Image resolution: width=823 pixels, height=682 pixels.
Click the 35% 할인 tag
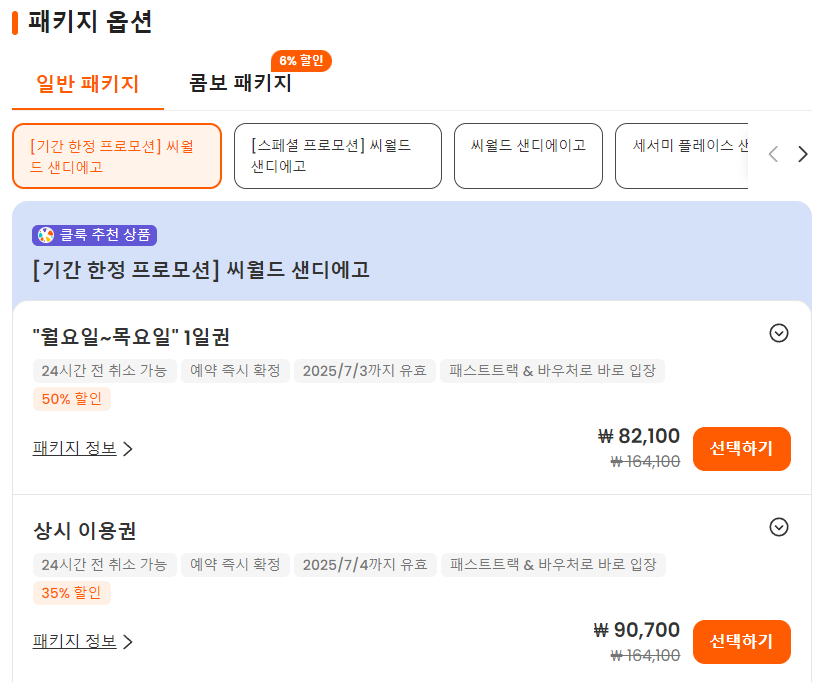click(71, 593)
